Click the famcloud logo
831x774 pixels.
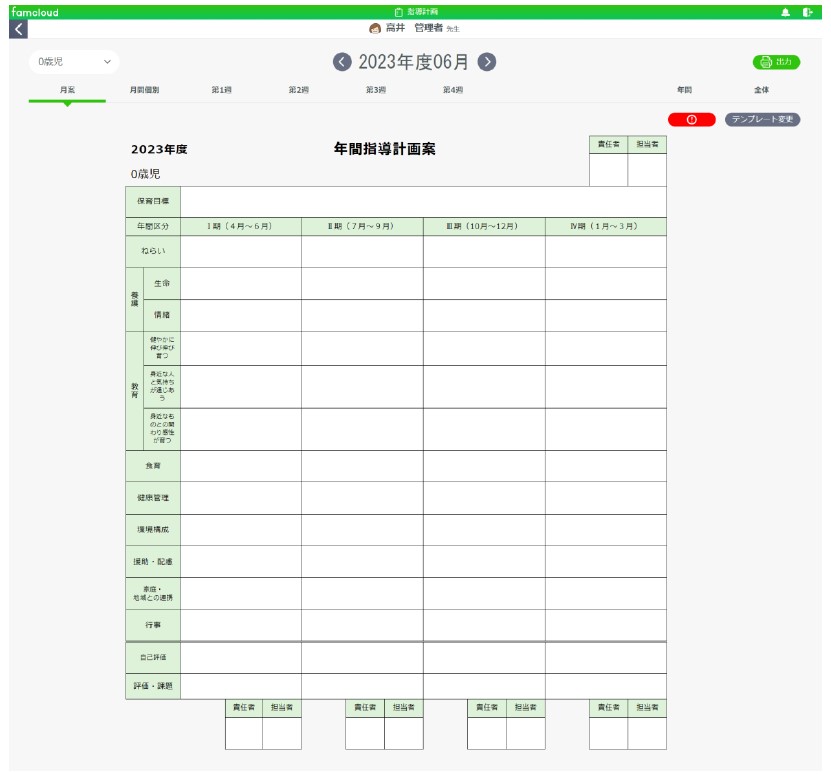pos(35,12)
